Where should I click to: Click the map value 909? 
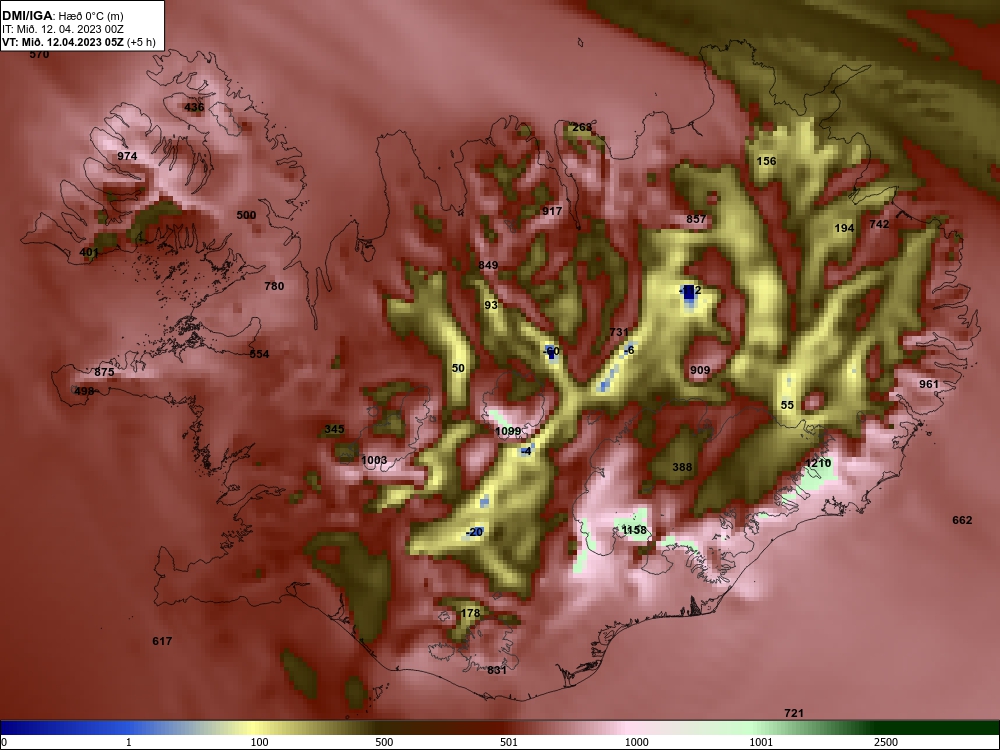tap(700, 371)
